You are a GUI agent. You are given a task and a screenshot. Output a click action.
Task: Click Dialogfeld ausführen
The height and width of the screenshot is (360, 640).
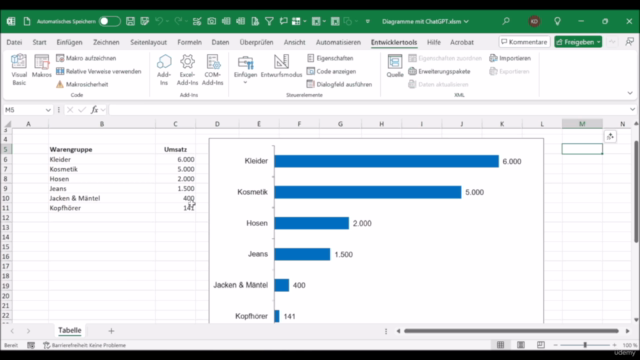pos(339,84)
